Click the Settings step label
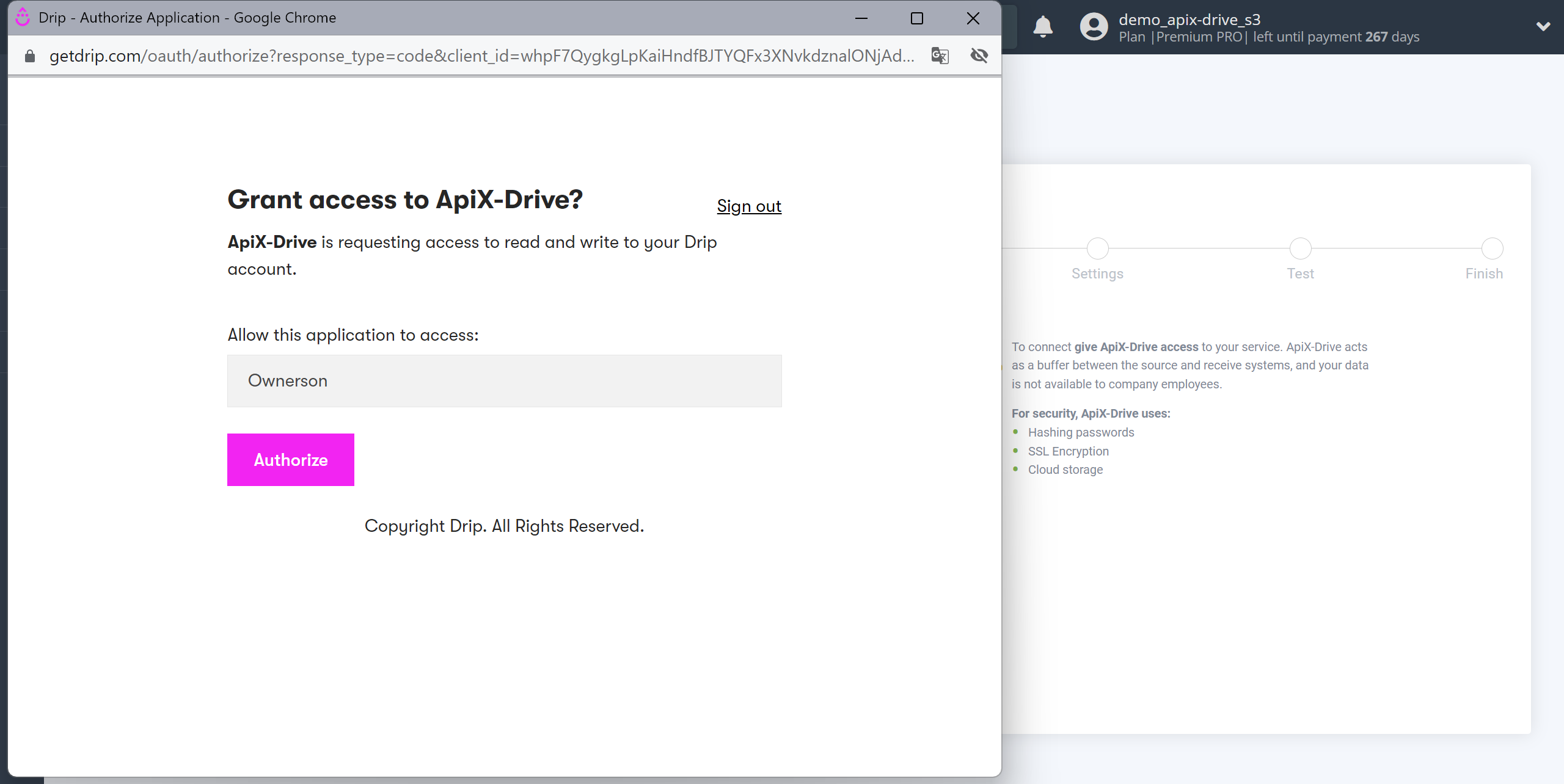Viewport: 1564px width, 784px height. (1097, 274)
